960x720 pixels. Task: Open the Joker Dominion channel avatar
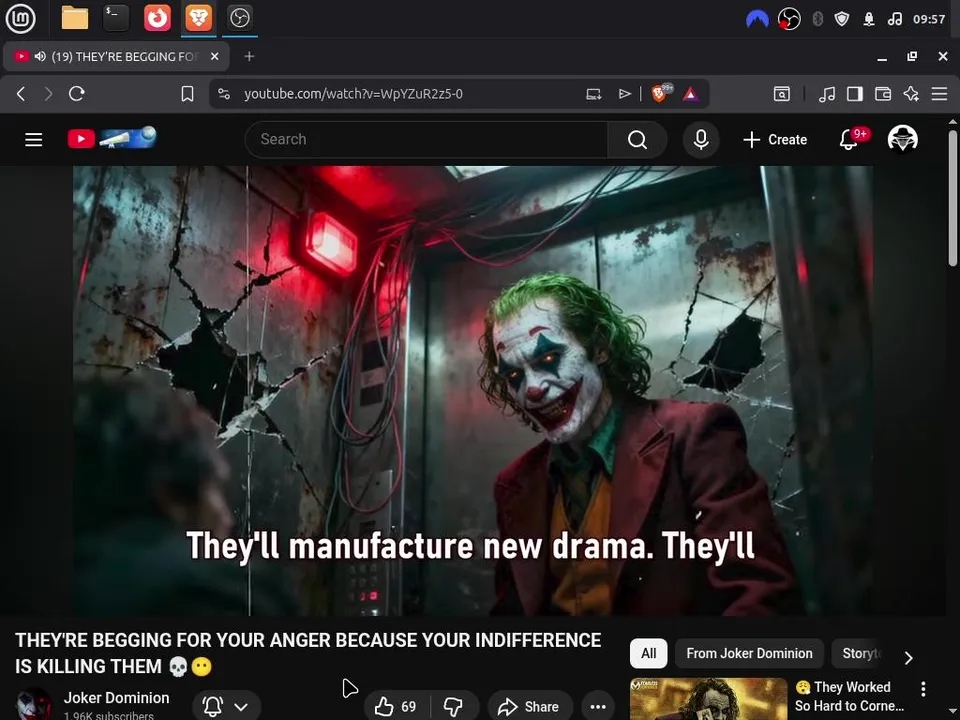[33, 704]
